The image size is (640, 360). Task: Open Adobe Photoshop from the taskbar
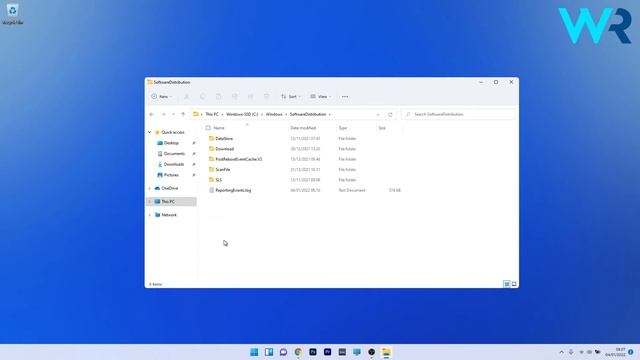click(x=313, y=352)
